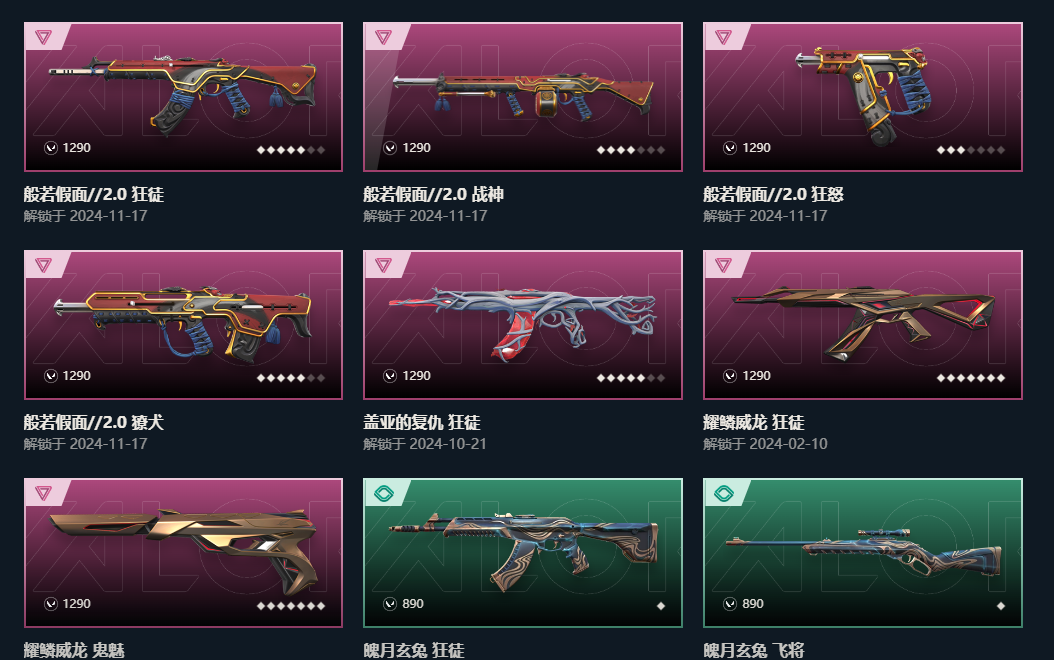The image size is (1054, 660).
Task: Open the 般若假面//2.0 狂徒 rifle skin image
Action: tap(183, 93)
